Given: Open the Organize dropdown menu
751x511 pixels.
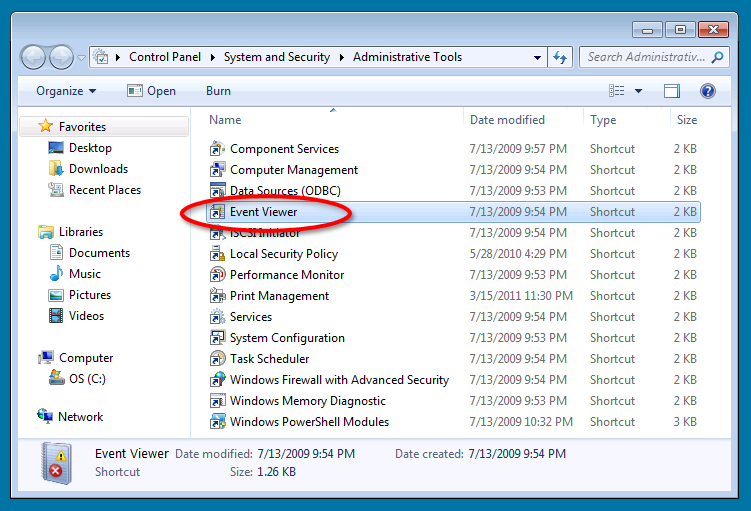Looking at the screenshot, I should 66,91.
